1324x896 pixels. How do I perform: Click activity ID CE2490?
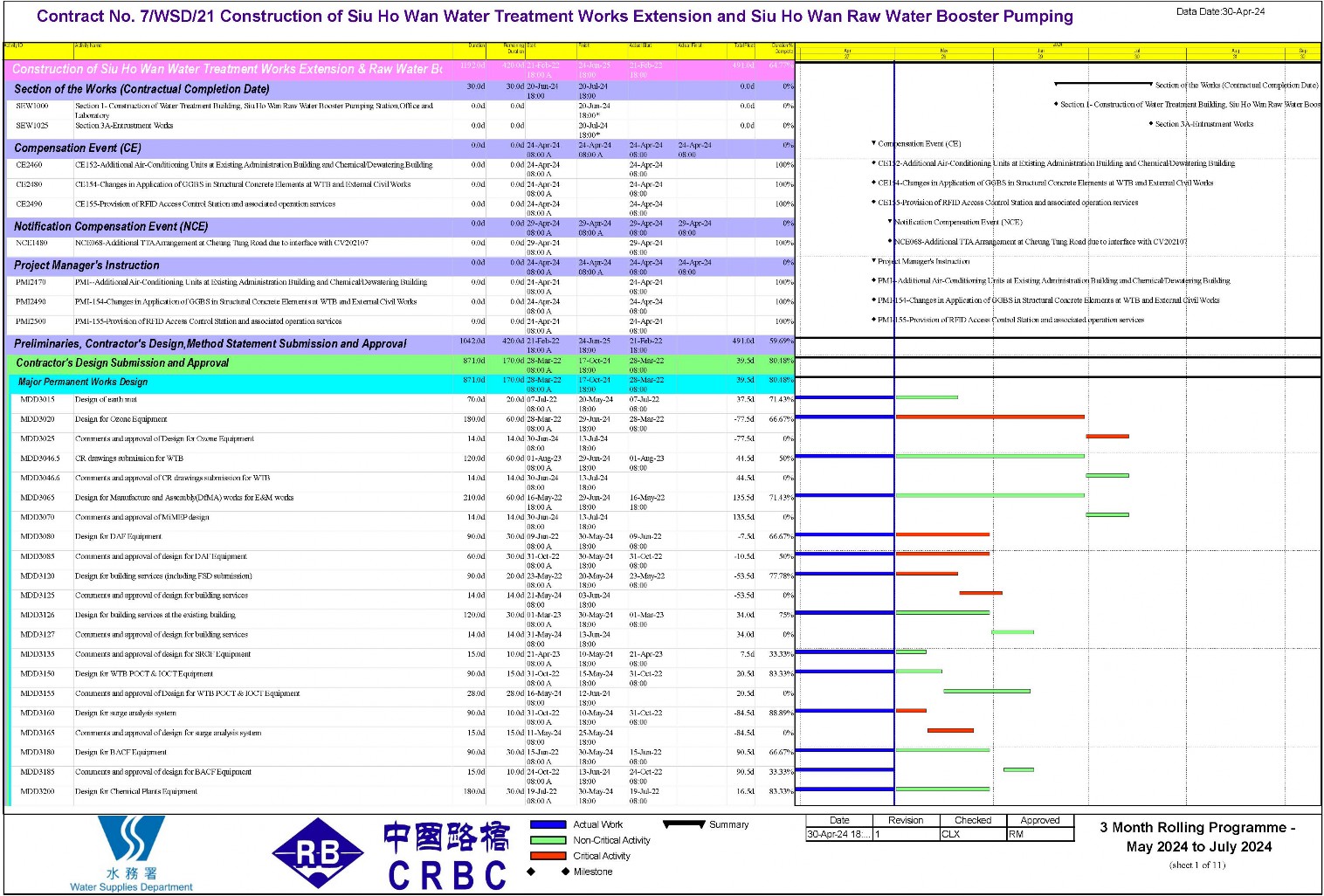(29, 204)
